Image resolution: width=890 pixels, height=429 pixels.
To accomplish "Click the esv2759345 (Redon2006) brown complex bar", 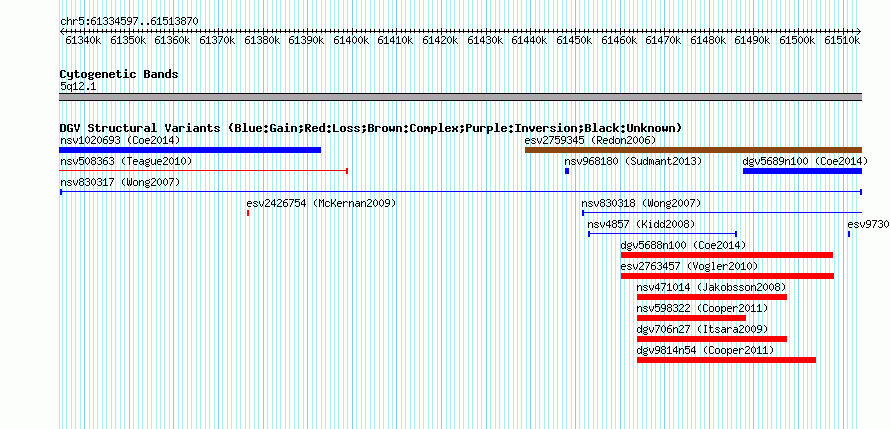I will click(694, 150).
